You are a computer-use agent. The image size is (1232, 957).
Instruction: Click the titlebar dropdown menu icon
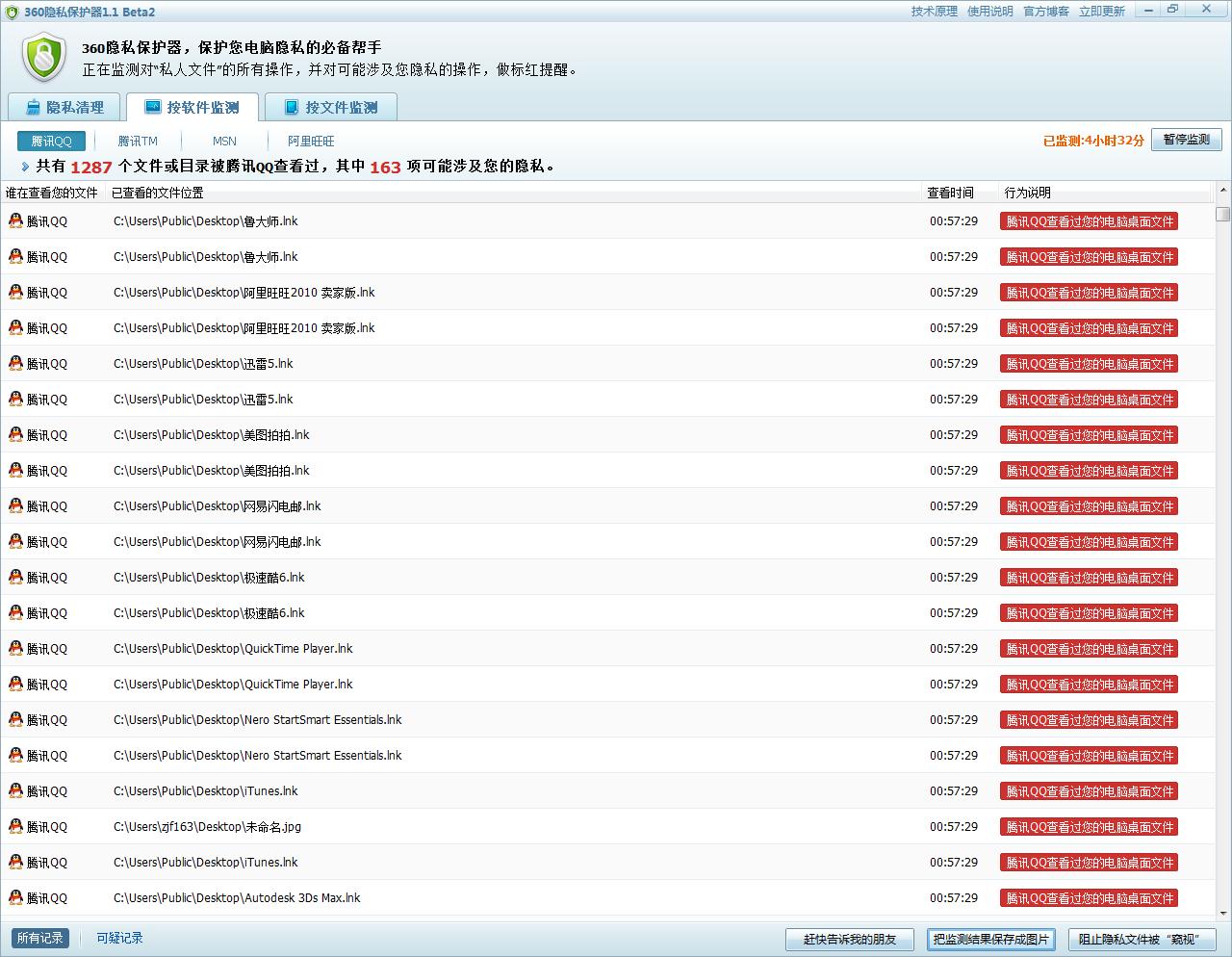pyautogui.click(x=1148, y=10)
